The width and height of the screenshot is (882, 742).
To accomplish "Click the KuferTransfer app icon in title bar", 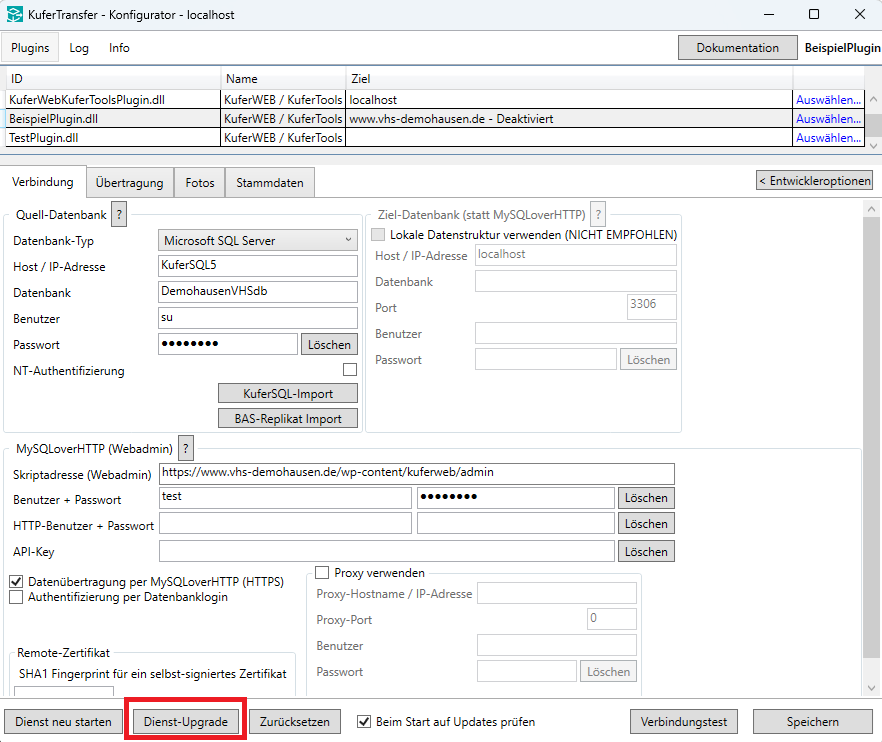I will (x=15, y=14).
